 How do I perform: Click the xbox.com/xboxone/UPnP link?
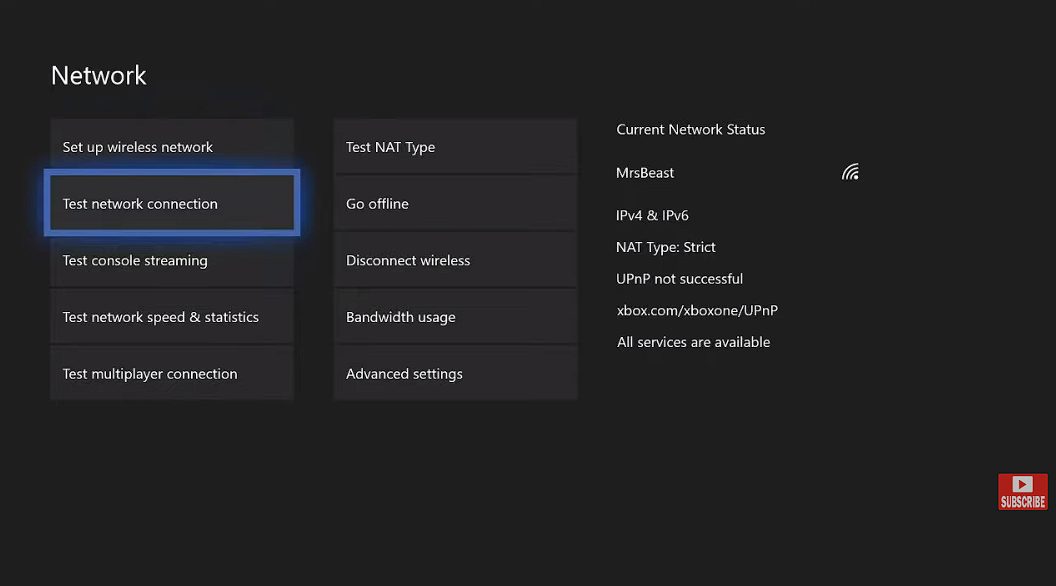697,310
